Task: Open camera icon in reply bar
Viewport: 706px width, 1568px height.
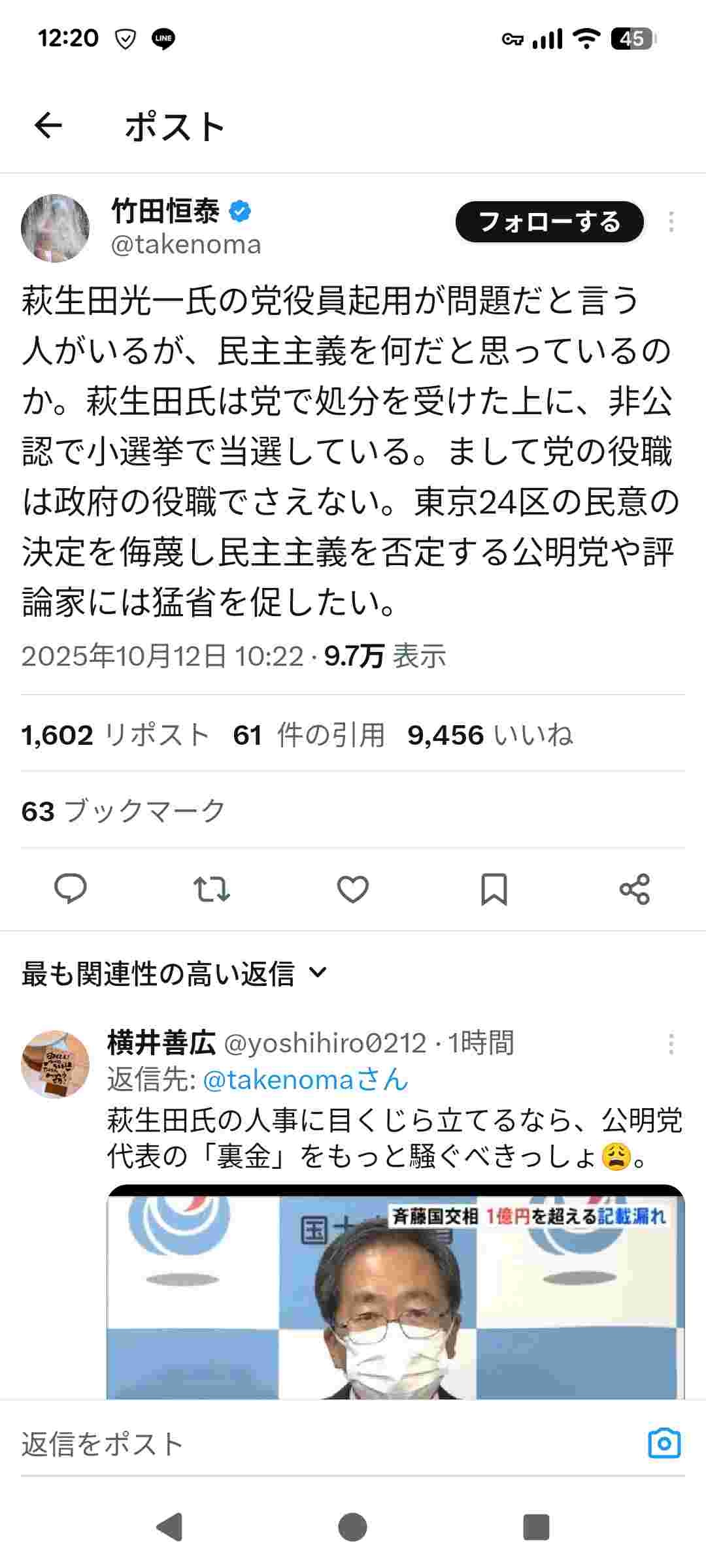Action: [664, 1443]
